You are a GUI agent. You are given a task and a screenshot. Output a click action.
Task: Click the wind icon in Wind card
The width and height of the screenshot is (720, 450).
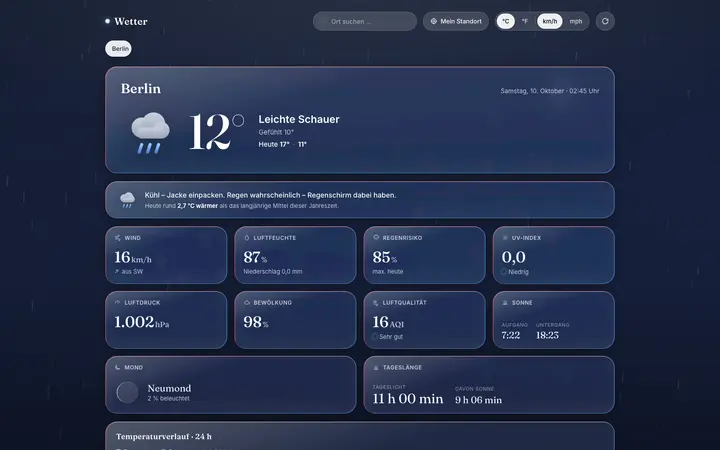point(118,238)
